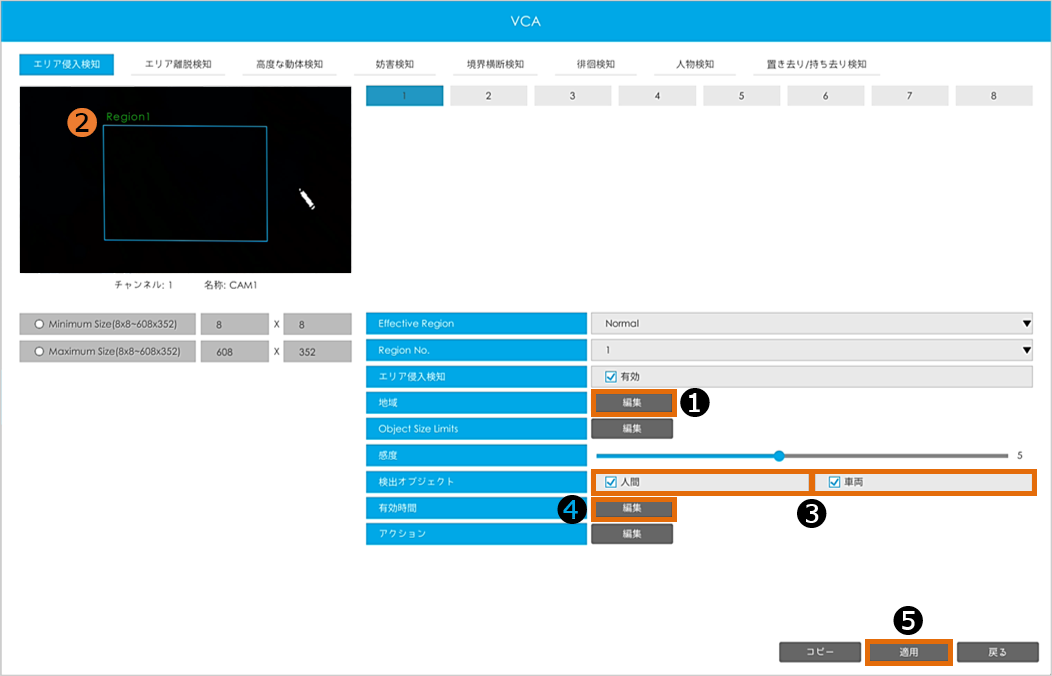Click the pencil drawing icon in camera preview
The width and height of the screenshot is (1052, 676).
[x=307, y=198]
